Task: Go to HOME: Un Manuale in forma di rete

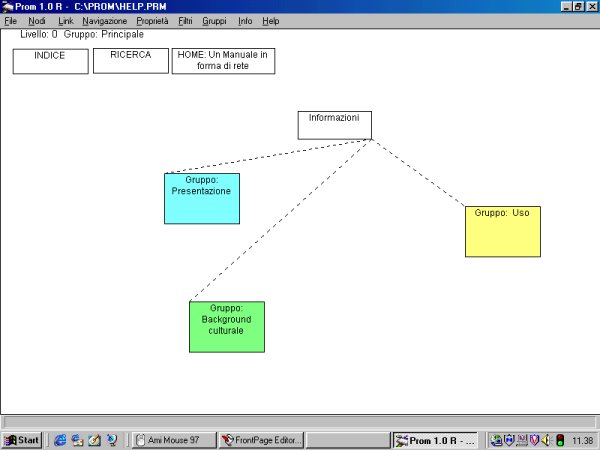Action: (x=223, y=61)
